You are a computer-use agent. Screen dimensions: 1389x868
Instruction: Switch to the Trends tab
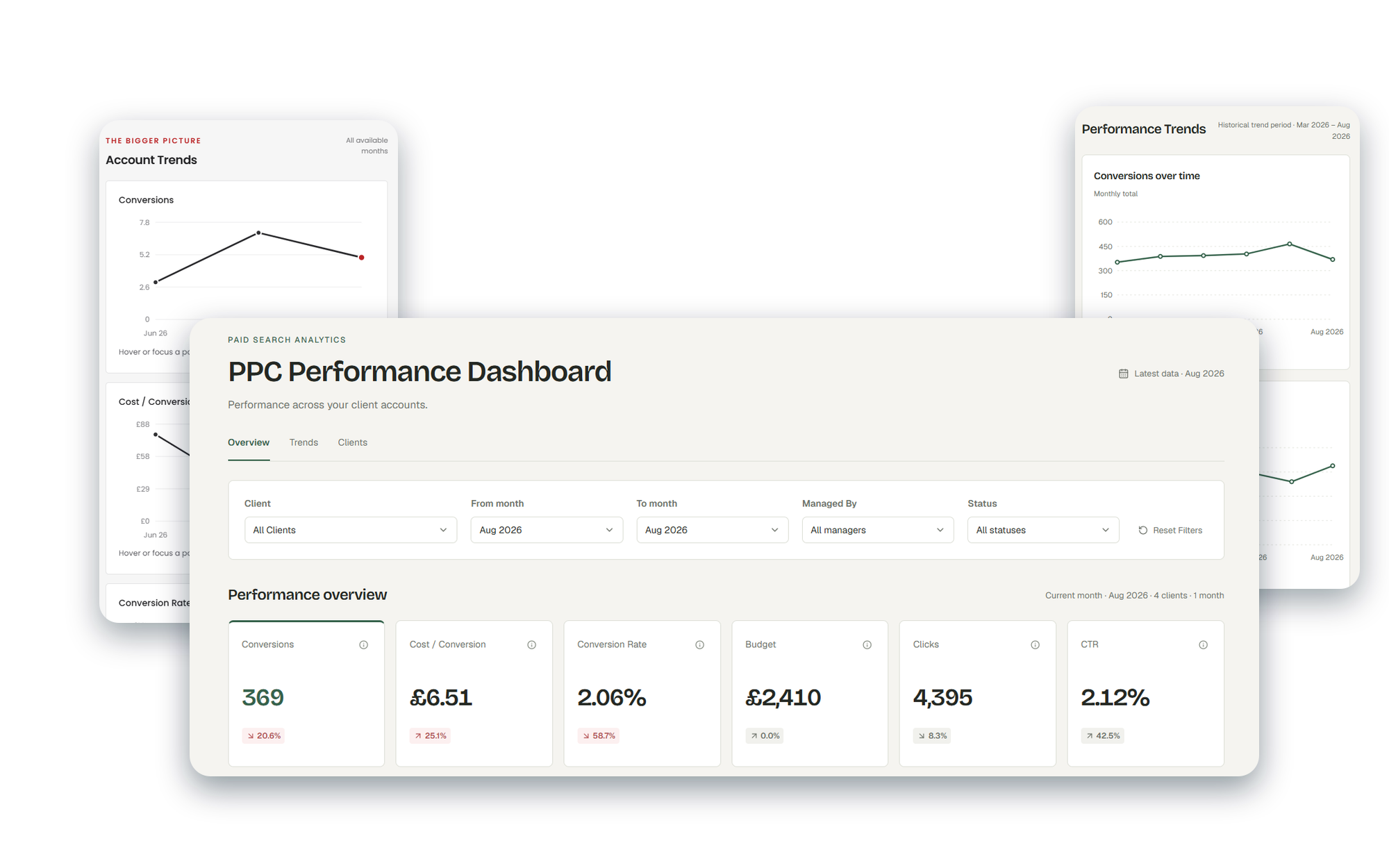pyautogui.click(x=303, y=442)
